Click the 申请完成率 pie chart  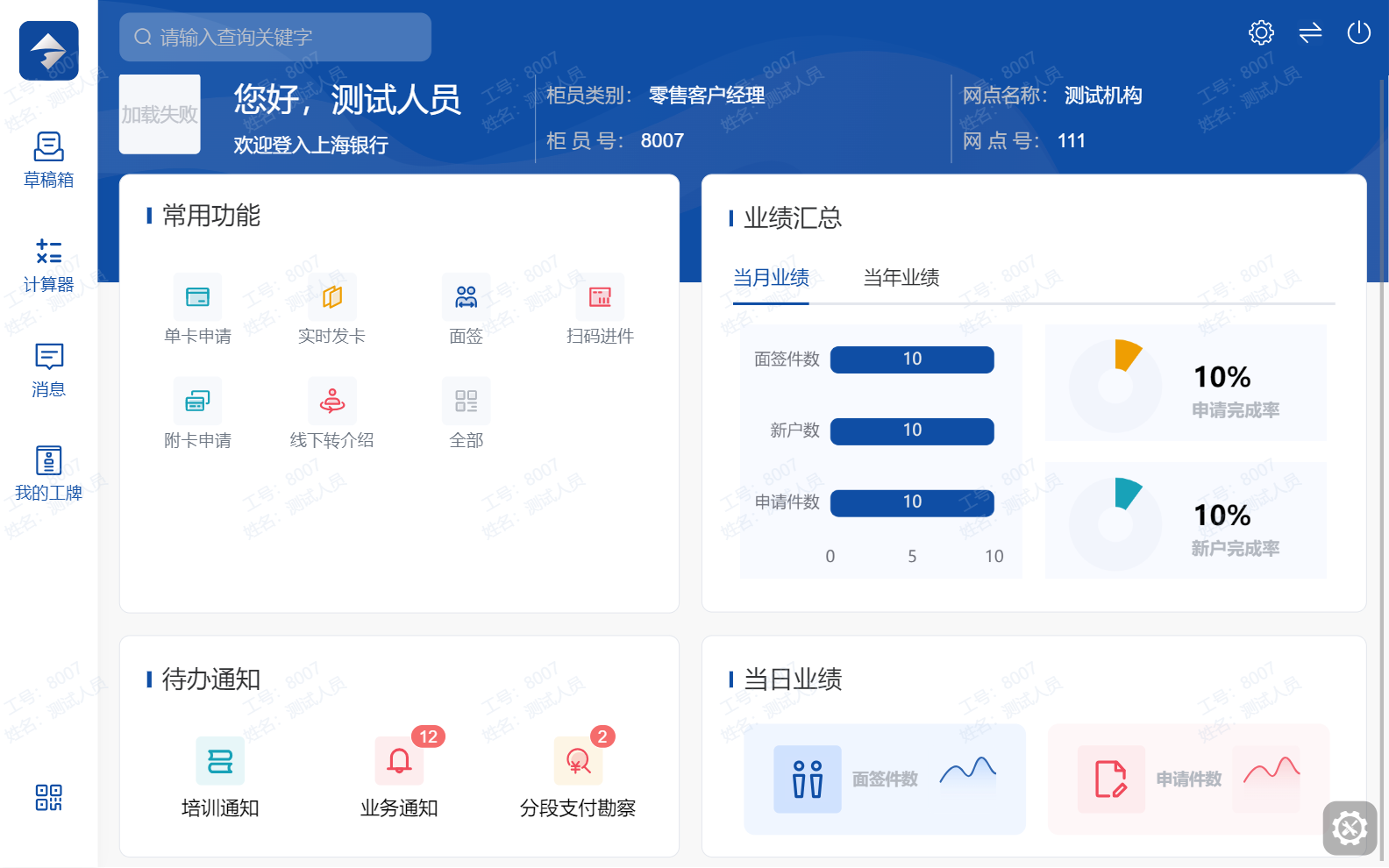[1115, 386]
